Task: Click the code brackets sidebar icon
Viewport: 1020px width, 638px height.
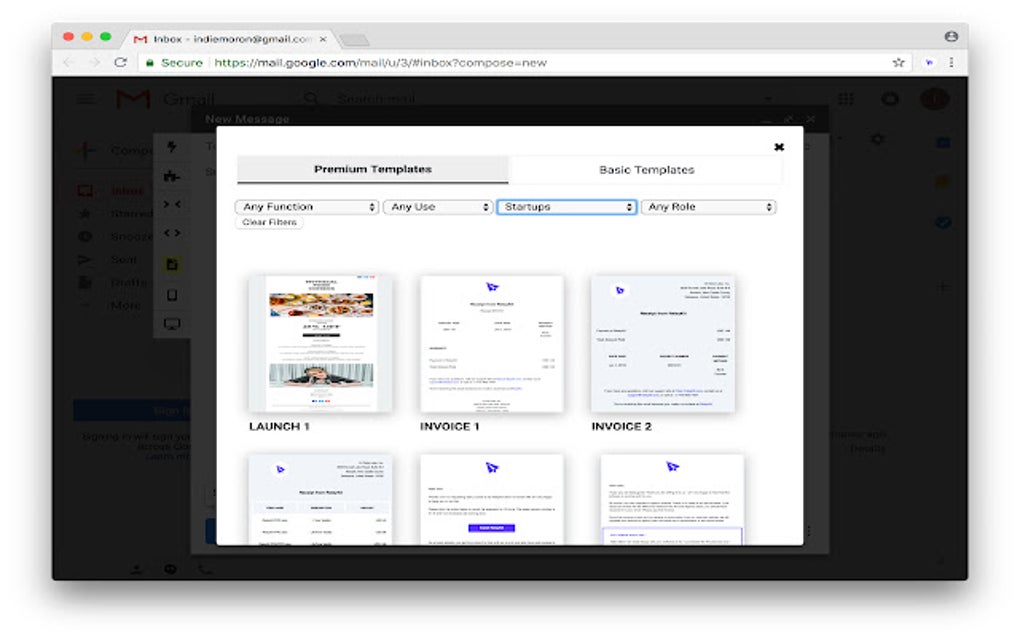Action: tap(172, 233)
